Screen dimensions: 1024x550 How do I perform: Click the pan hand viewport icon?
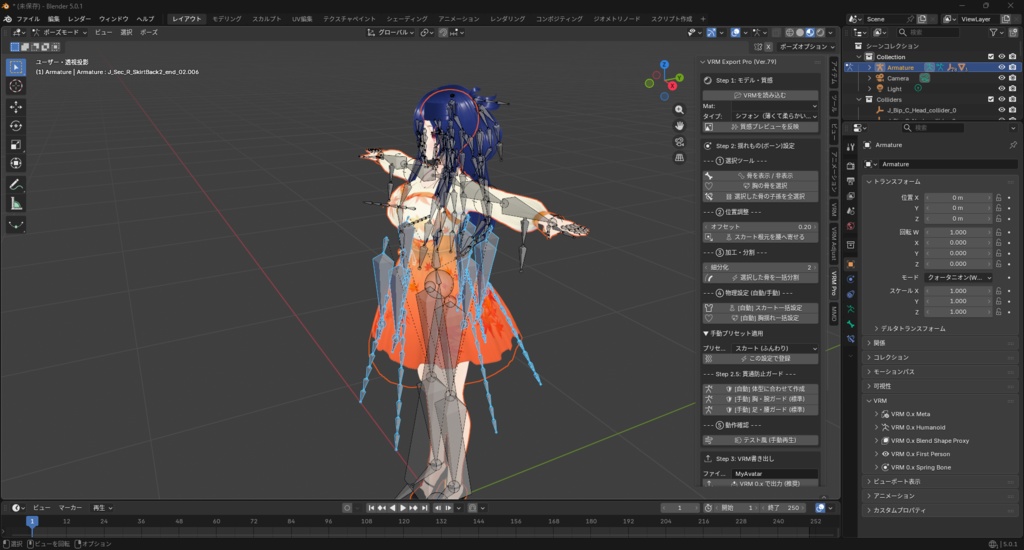point(679,125)
